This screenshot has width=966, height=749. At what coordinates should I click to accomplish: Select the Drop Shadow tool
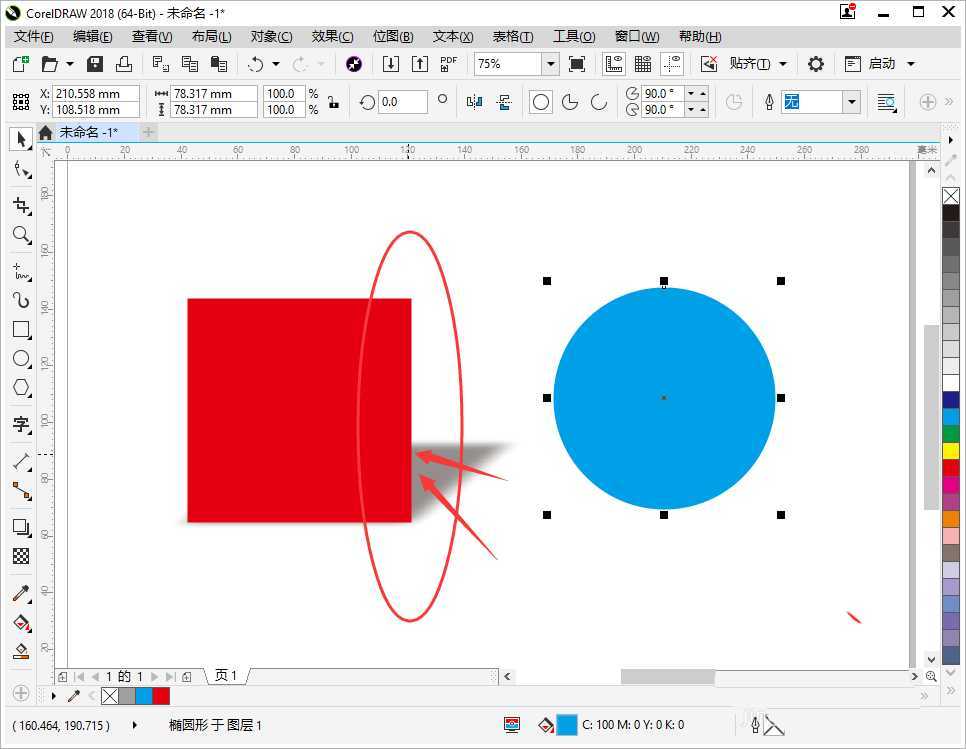[x=21, y=527]
